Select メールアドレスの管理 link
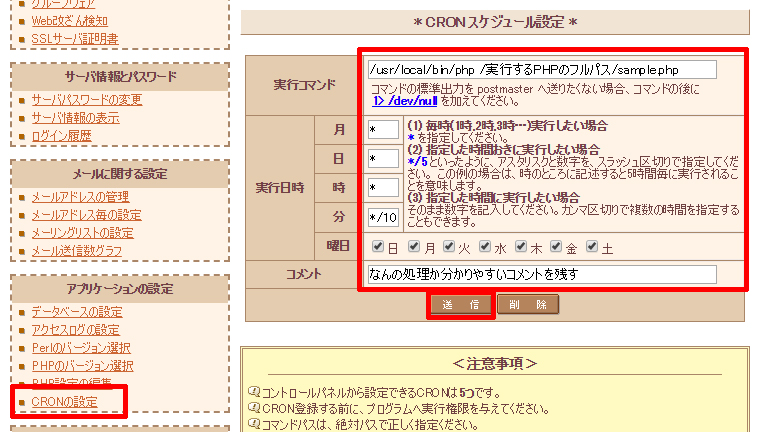The image size is (757, 432). 79,196
